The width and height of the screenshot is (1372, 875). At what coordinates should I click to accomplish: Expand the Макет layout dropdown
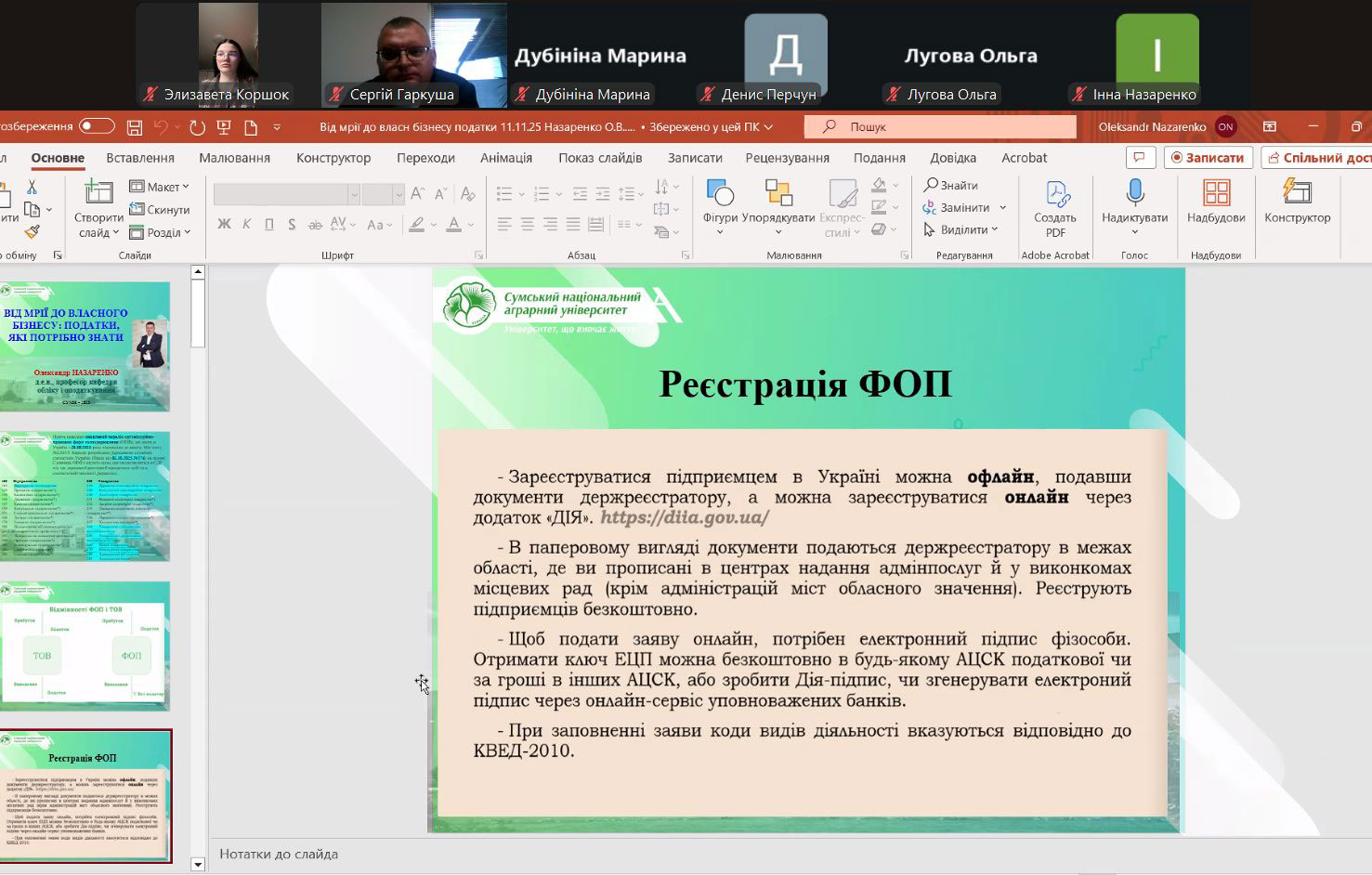(160, 187)
